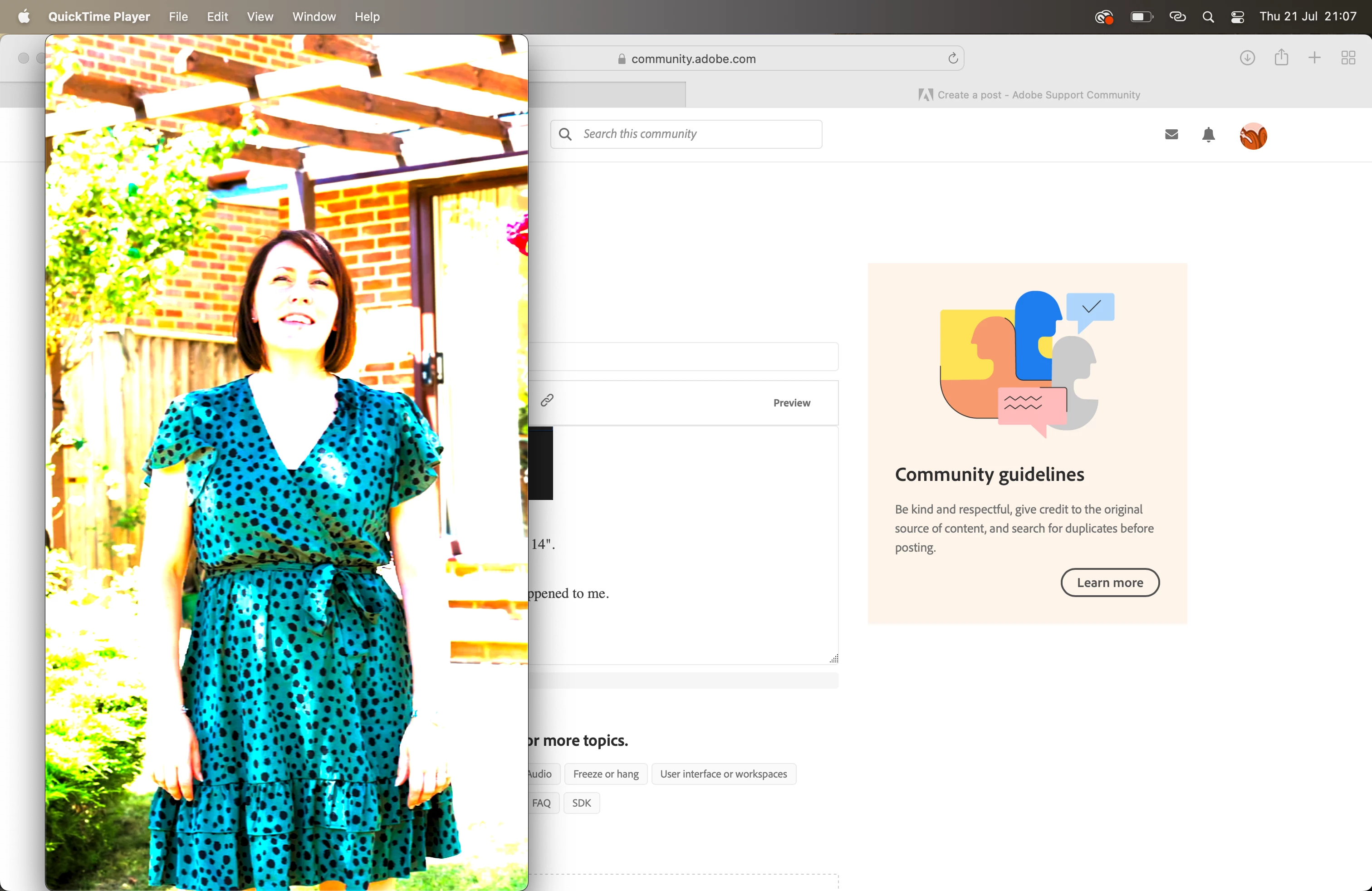
Task: Show the Safari tab overview grid
Action: (1348, 58)
